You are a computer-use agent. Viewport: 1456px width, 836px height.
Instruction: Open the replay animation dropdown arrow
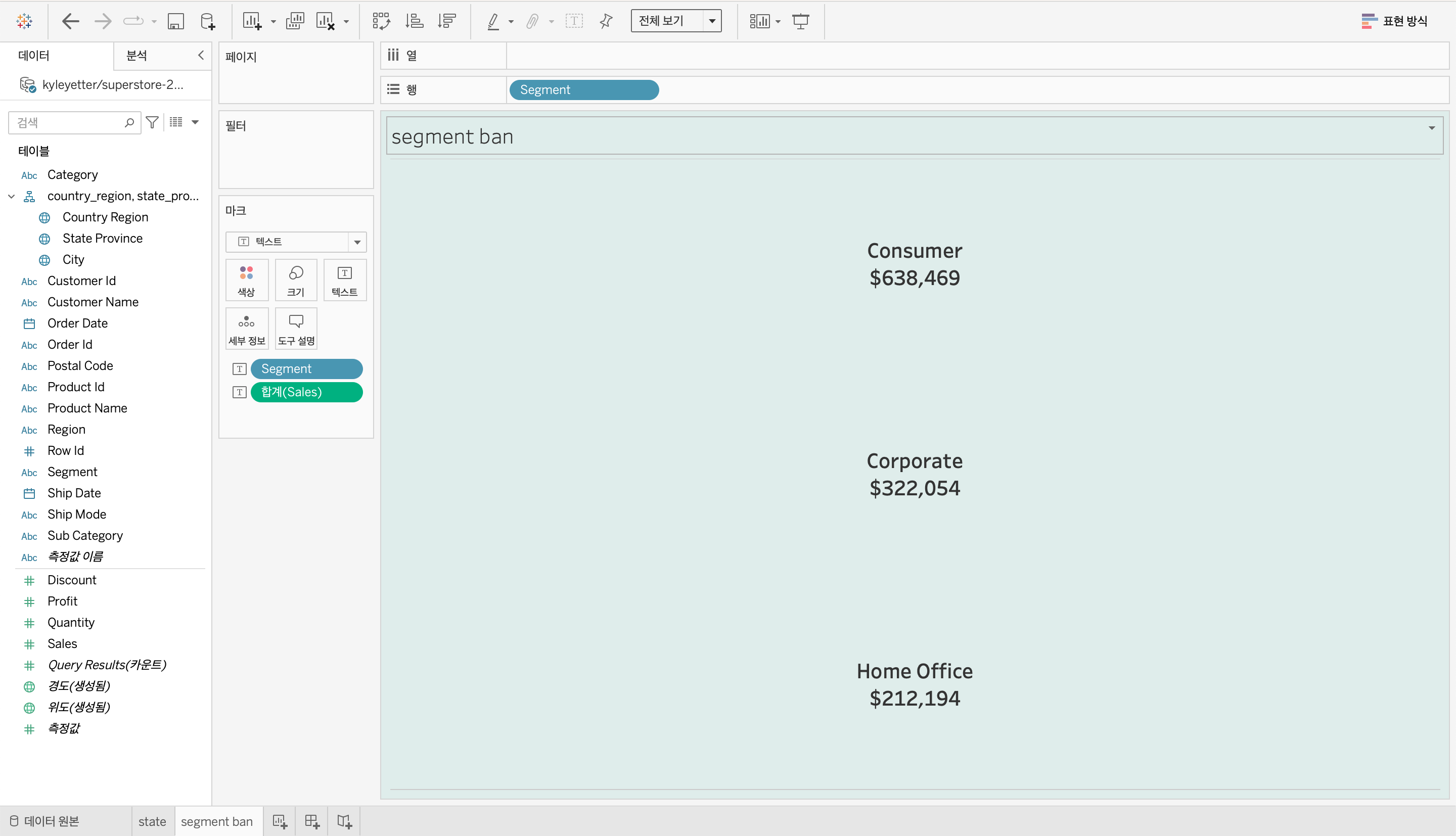[154, 22]
